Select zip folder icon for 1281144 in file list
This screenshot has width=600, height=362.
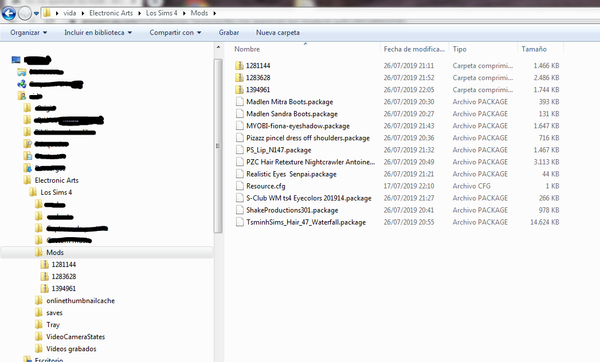click(240, 65)
